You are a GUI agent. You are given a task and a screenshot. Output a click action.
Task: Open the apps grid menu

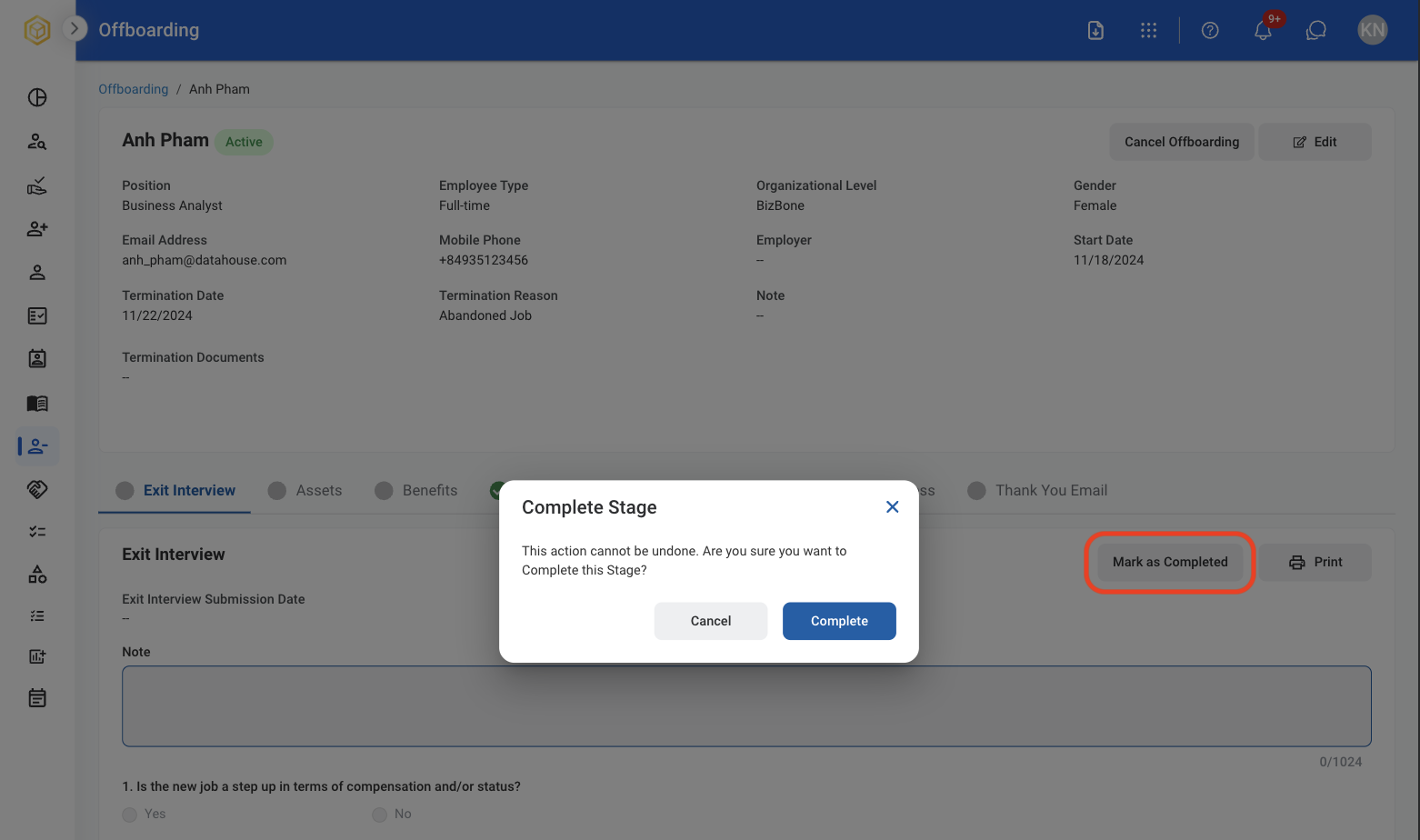click(1148, 30)
